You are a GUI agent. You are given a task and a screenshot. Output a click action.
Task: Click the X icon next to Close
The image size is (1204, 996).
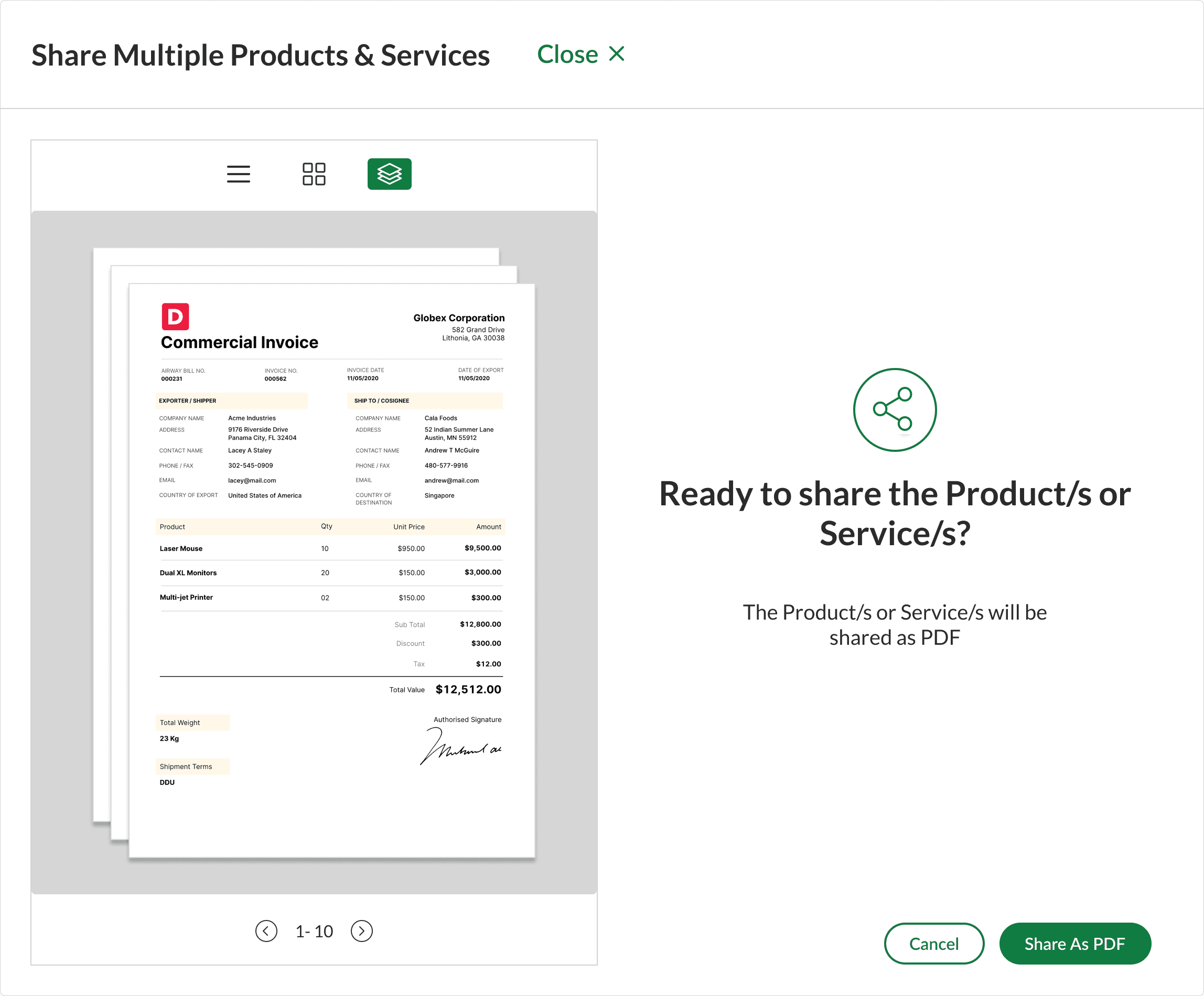[x=617, y=54]
